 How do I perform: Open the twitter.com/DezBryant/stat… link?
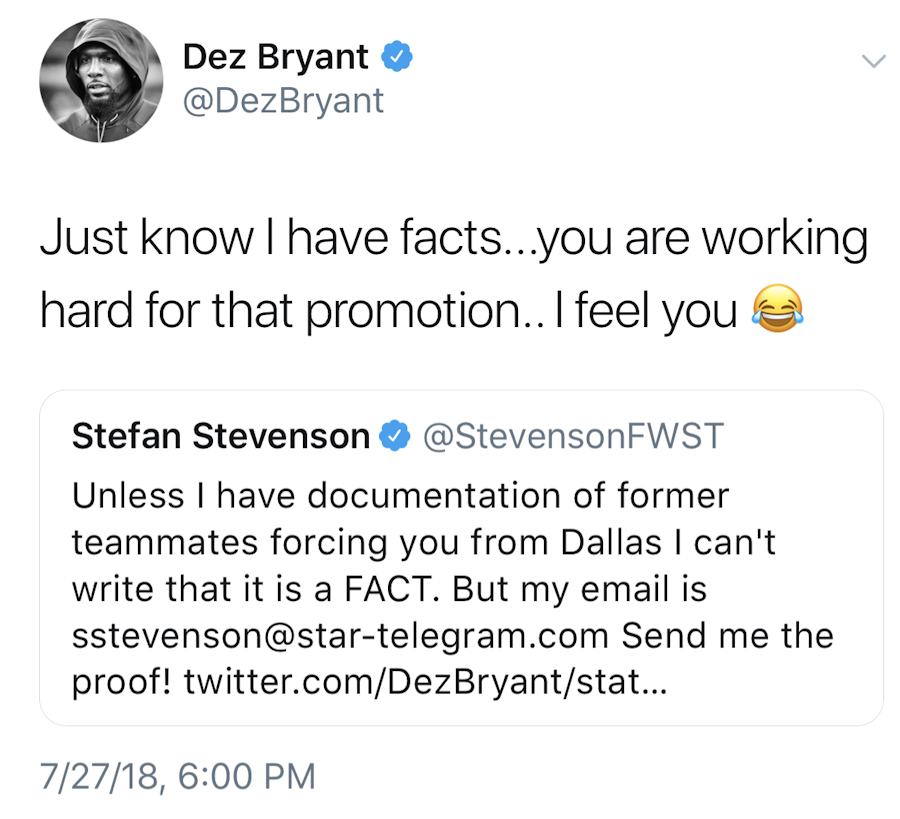[420, 682]
